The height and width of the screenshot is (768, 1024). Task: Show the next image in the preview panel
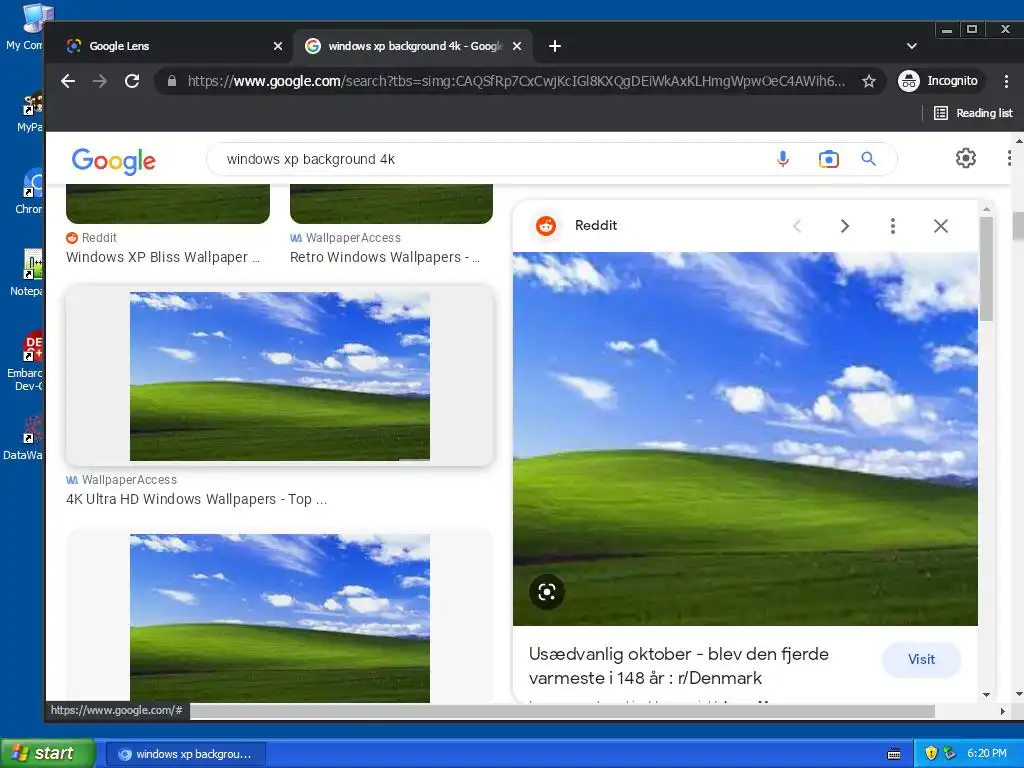(x=844, y=226)
